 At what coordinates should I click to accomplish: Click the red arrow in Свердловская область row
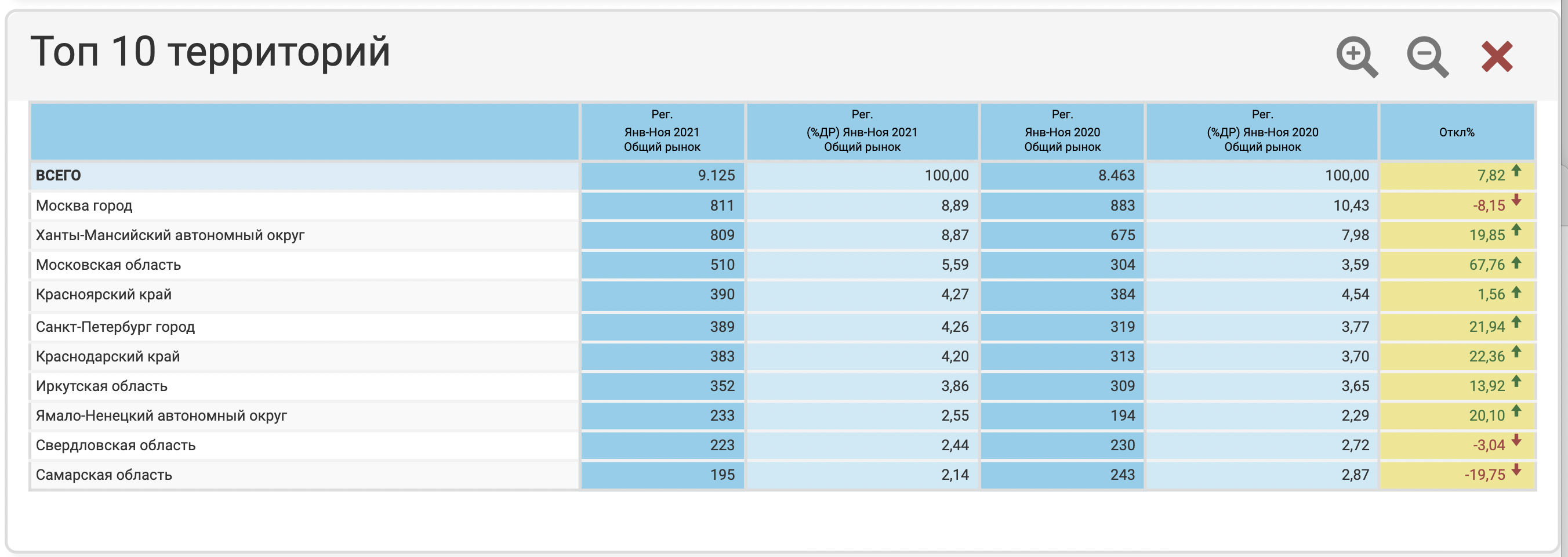[1516, 440]
